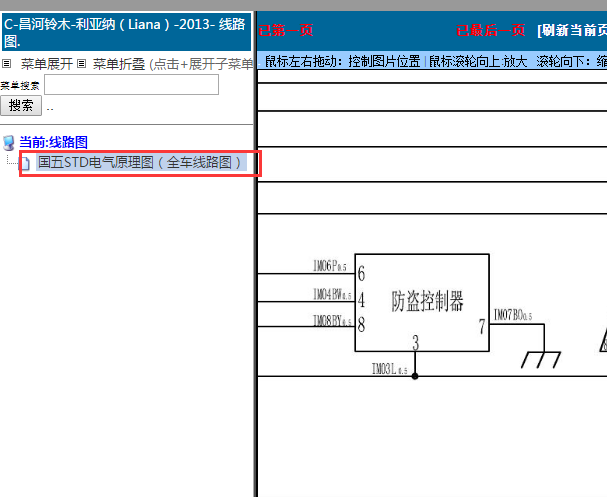Click wire label IM06P in diagram
Screen dimensions: 607x497
click(330, 266)
